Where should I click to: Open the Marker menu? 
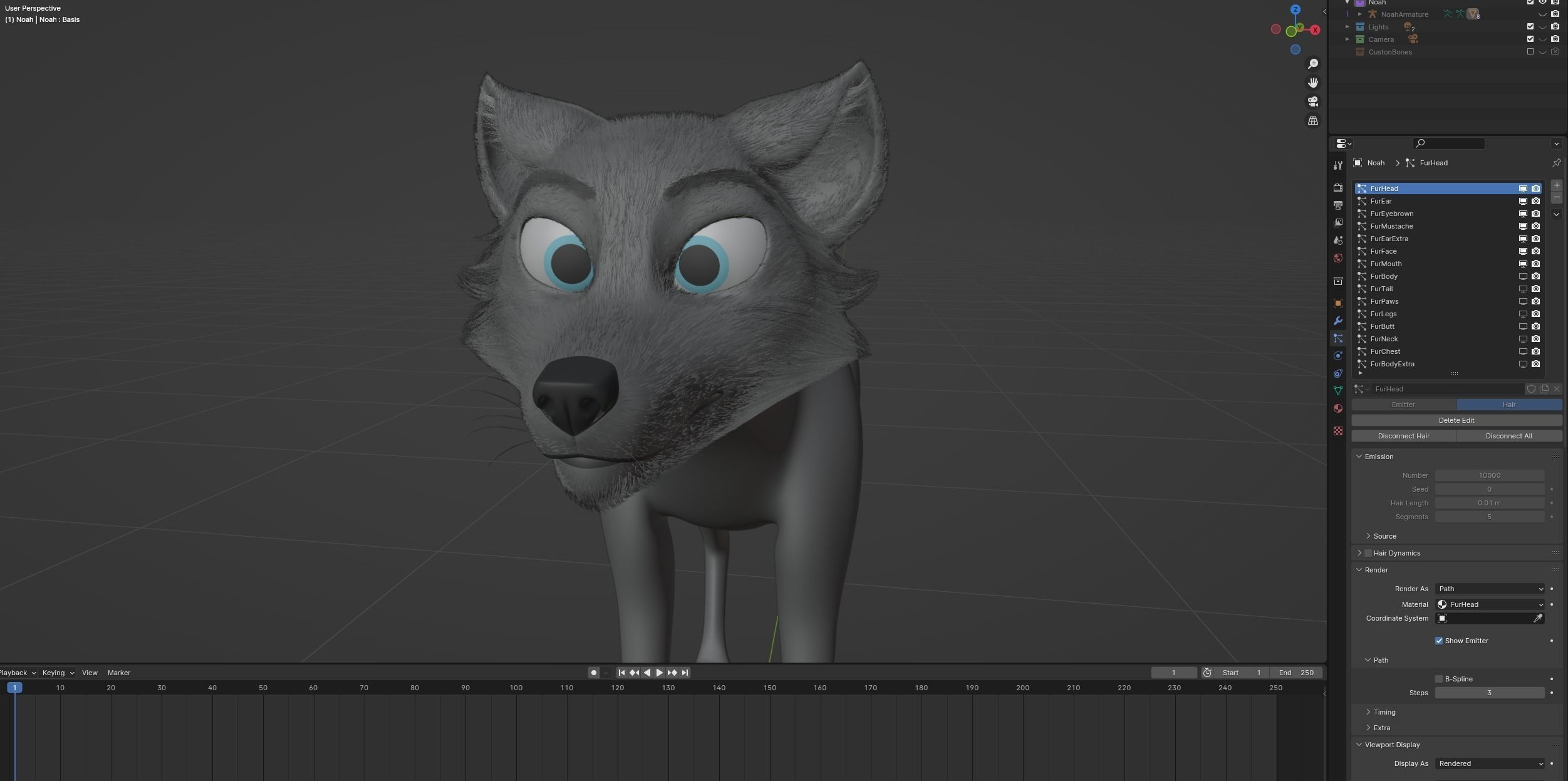(x=119, y=673)
